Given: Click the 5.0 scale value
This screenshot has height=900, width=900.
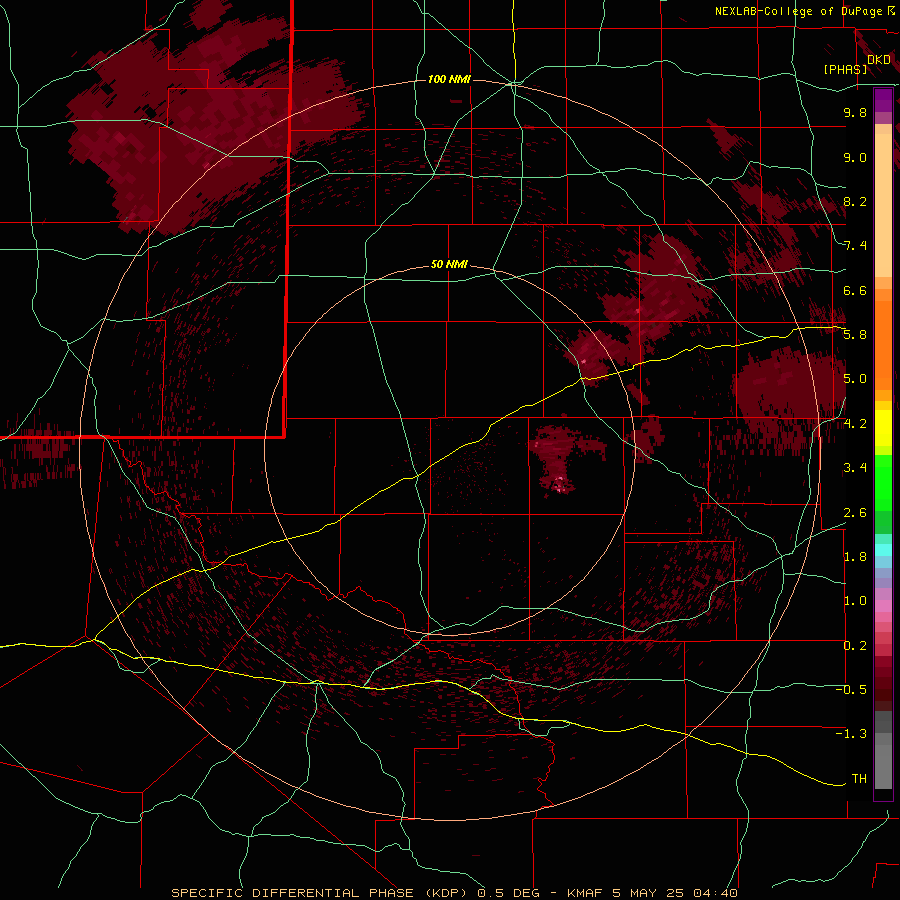Looking at the screenshot, I should (x=855, y=379).
